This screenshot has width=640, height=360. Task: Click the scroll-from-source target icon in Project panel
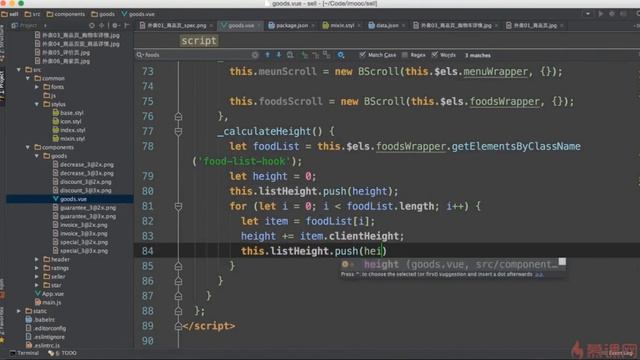[92, 25]
